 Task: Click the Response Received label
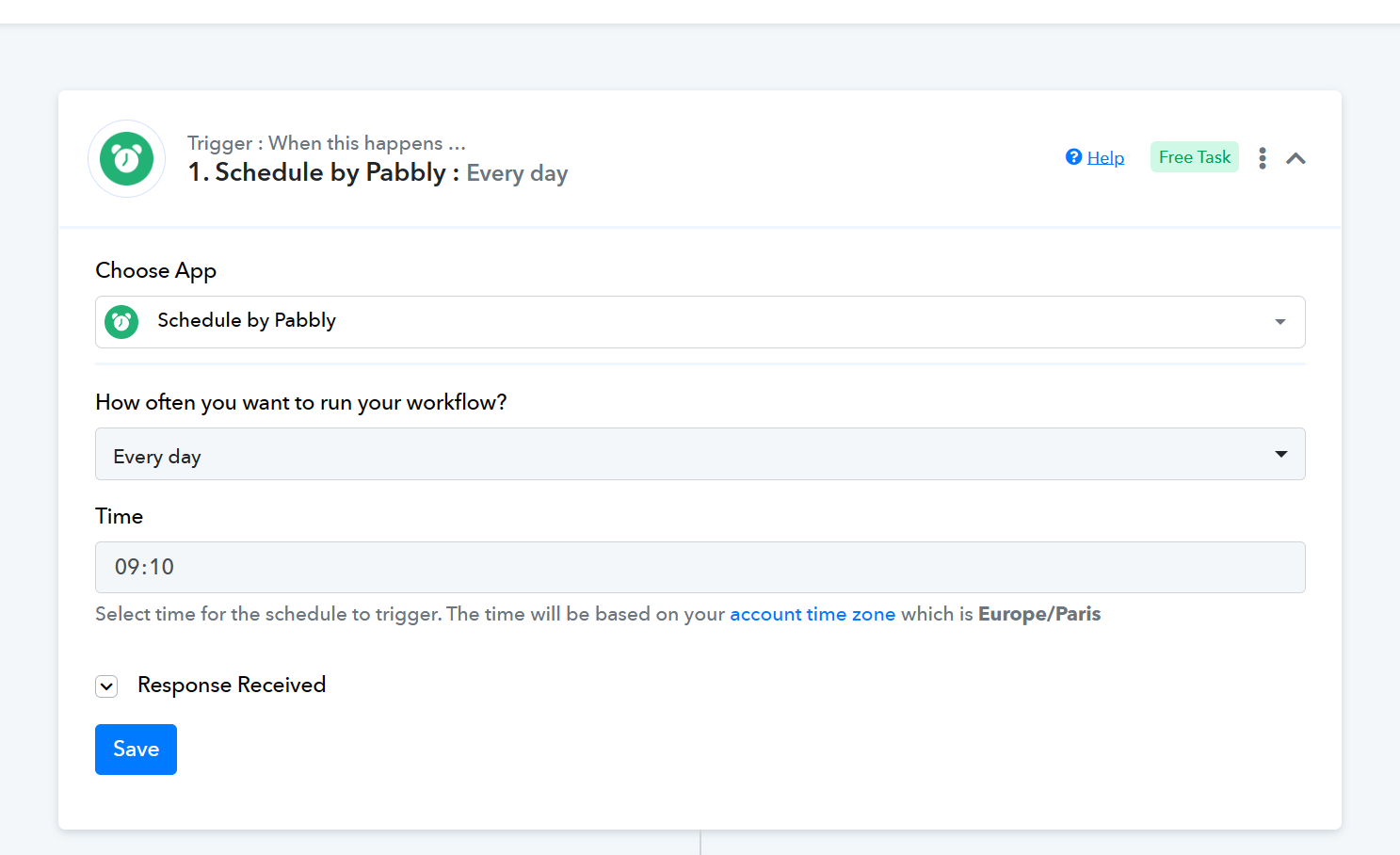[232, 686]
